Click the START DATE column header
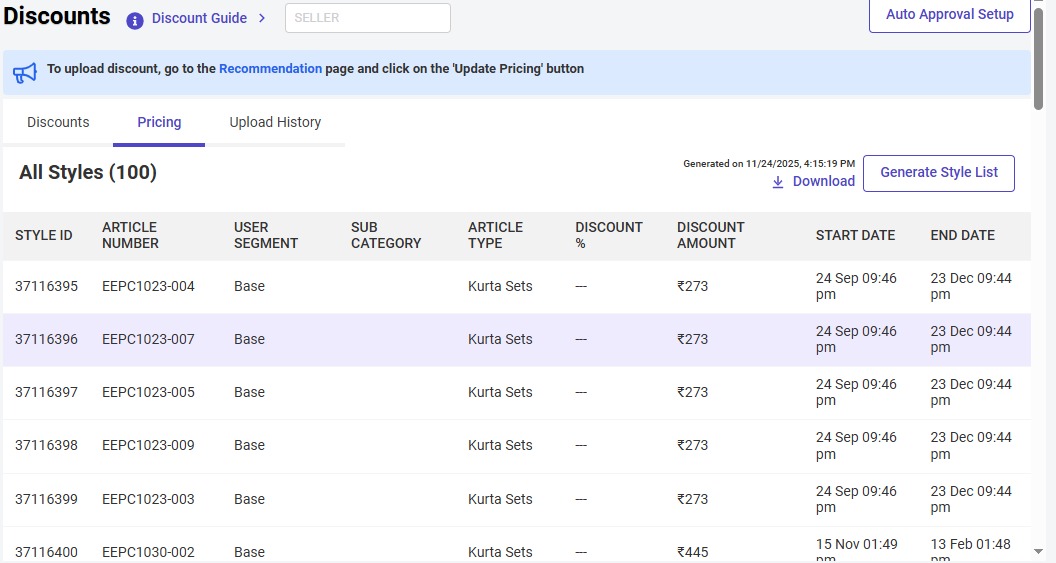This screenshot has height=563, width=1056. pyautogui.click(x=855, y=236)
